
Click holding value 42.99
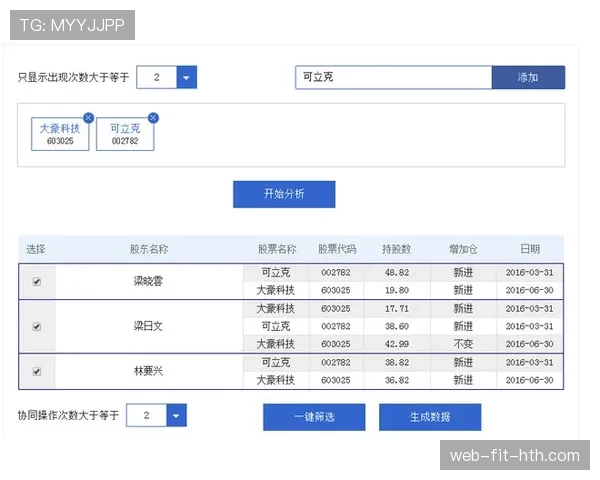(397, 344)
